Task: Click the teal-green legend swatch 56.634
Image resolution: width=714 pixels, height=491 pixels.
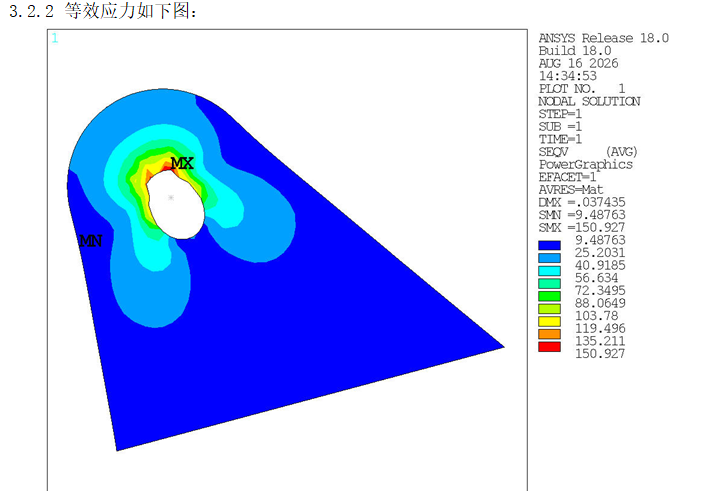Action: coord(549,283)
